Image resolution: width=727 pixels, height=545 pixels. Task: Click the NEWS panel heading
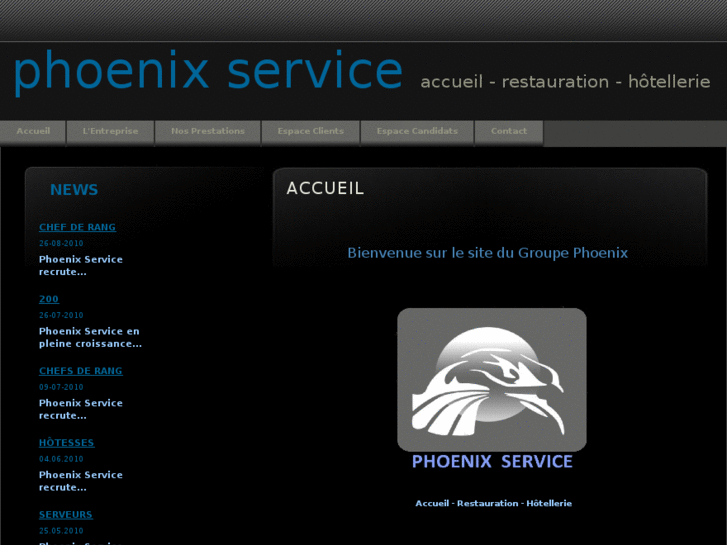[74, 190]
